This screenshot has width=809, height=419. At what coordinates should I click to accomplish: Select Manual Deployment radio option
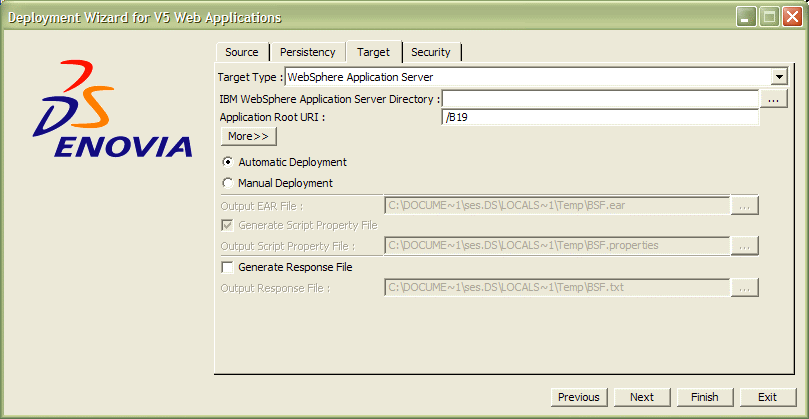(x=228, y=183)
